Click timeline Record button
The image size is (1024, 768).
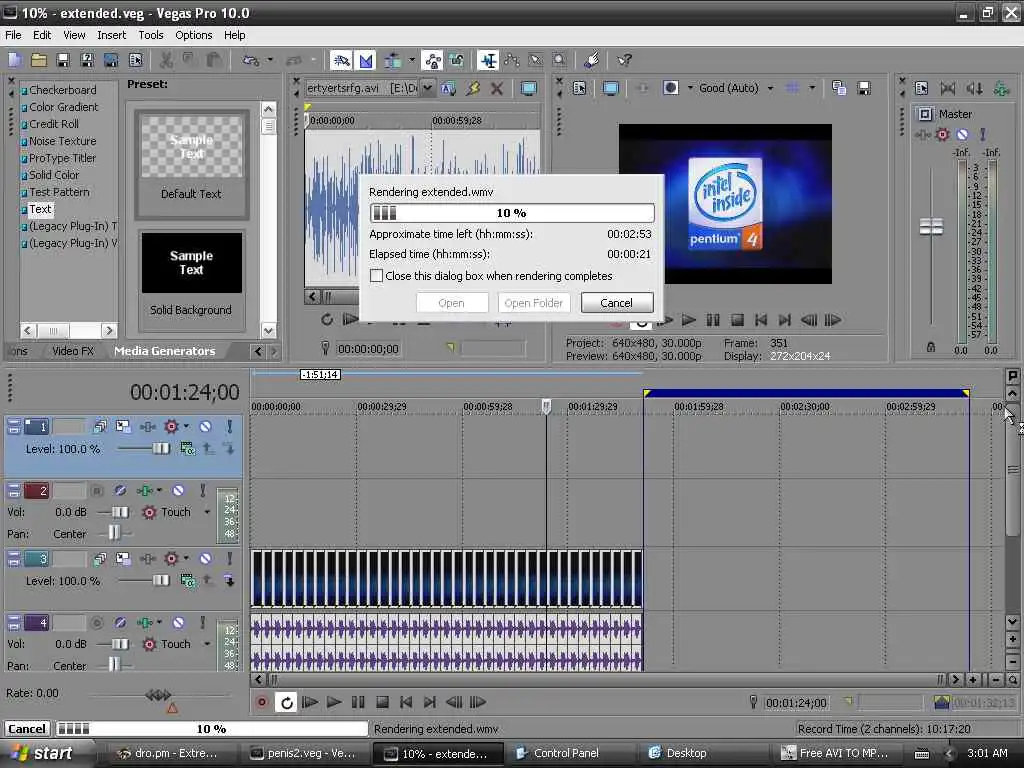coord(262,702)
